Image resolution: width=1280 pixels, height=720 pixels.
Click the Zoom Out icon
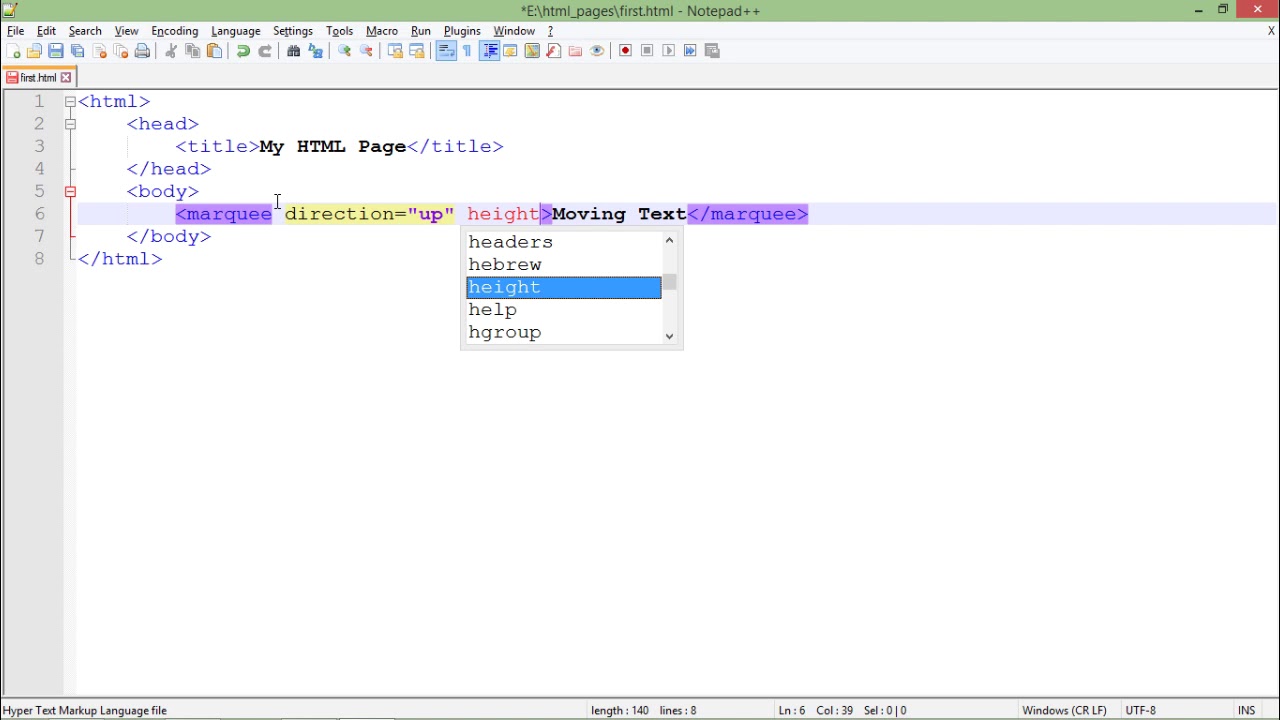click(x=366, y=51)
